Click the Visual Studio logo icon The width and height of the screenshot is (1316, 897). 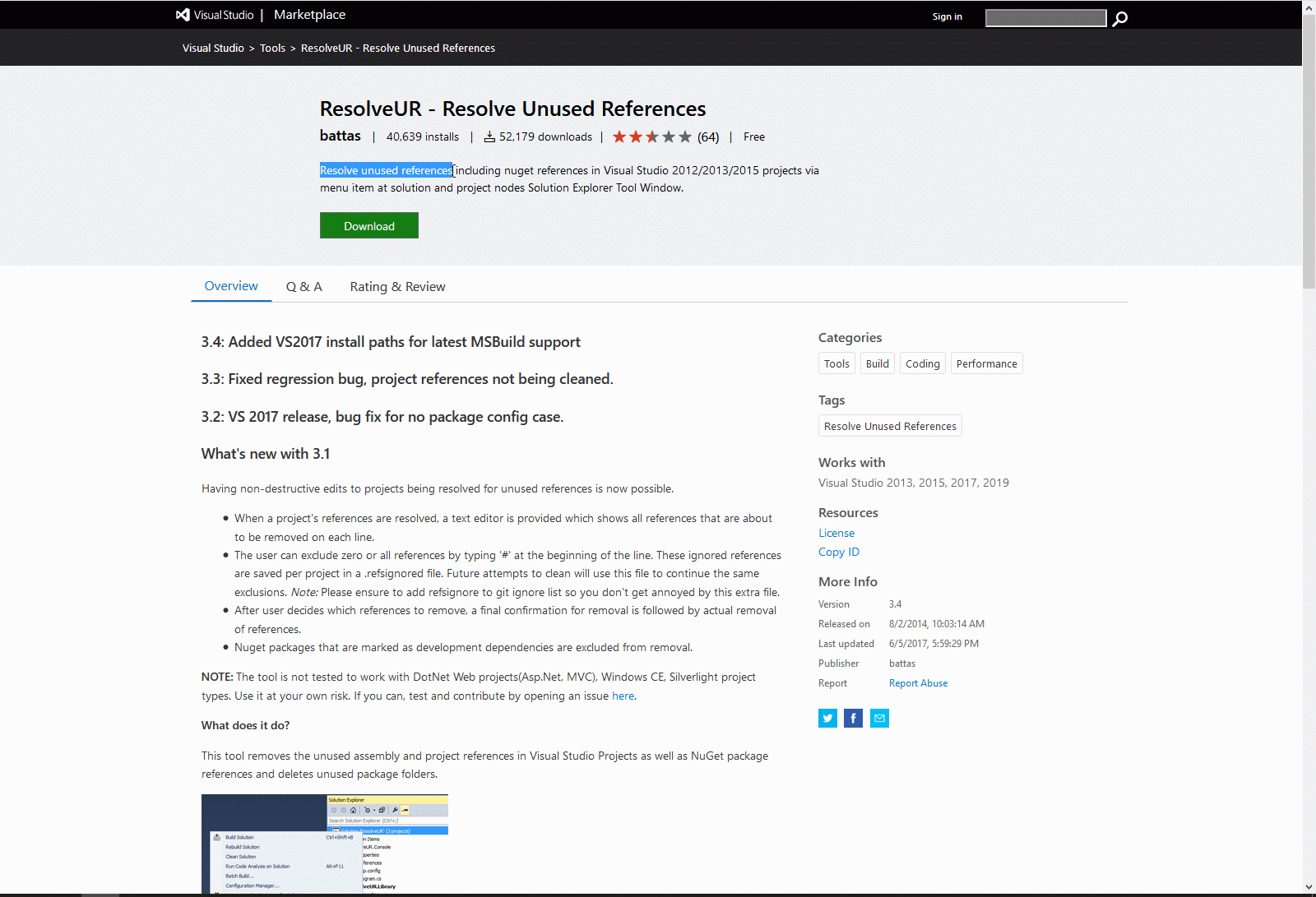coord(183,15)
